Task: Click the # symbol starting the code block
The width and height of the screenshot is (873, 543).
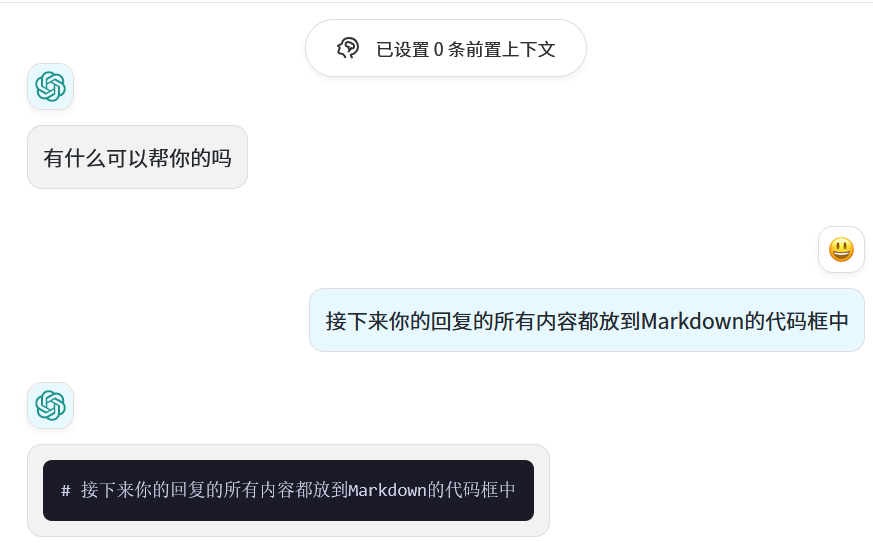Action: [x=66, y=490]
